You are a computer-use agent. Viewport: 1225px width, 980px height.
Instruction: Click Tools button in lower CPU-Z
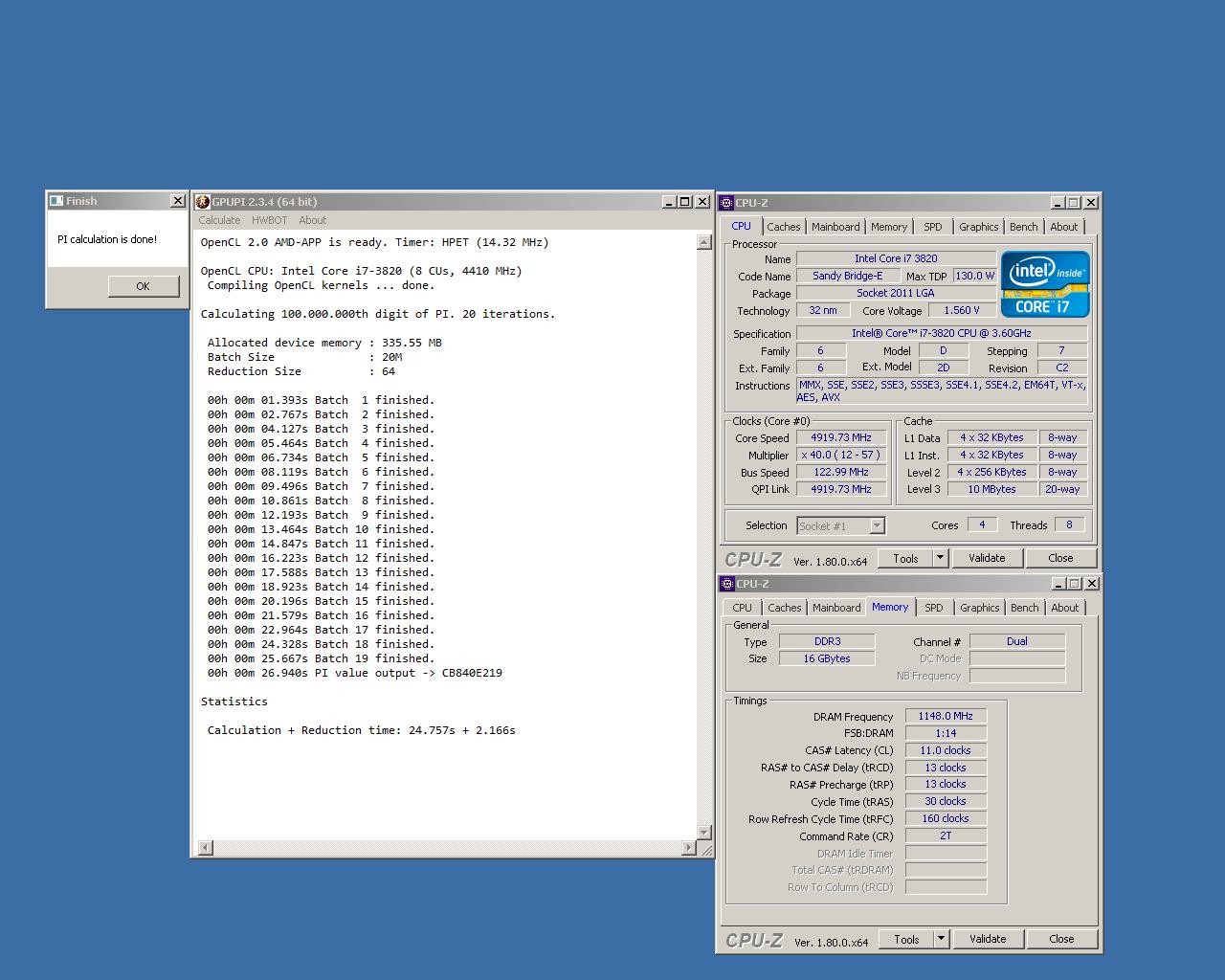click(x=906, y=939)
